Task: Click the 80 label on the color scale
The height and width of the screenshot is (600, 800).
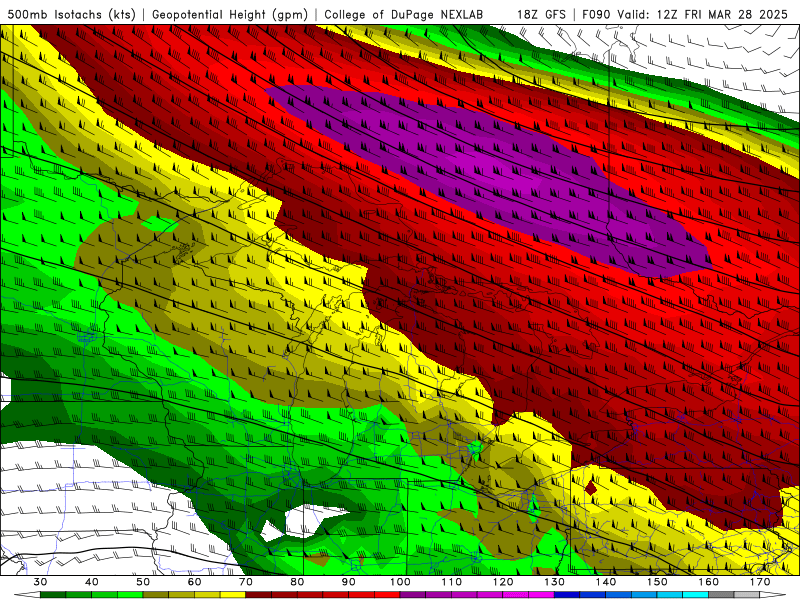Action: tap(297, 582)
